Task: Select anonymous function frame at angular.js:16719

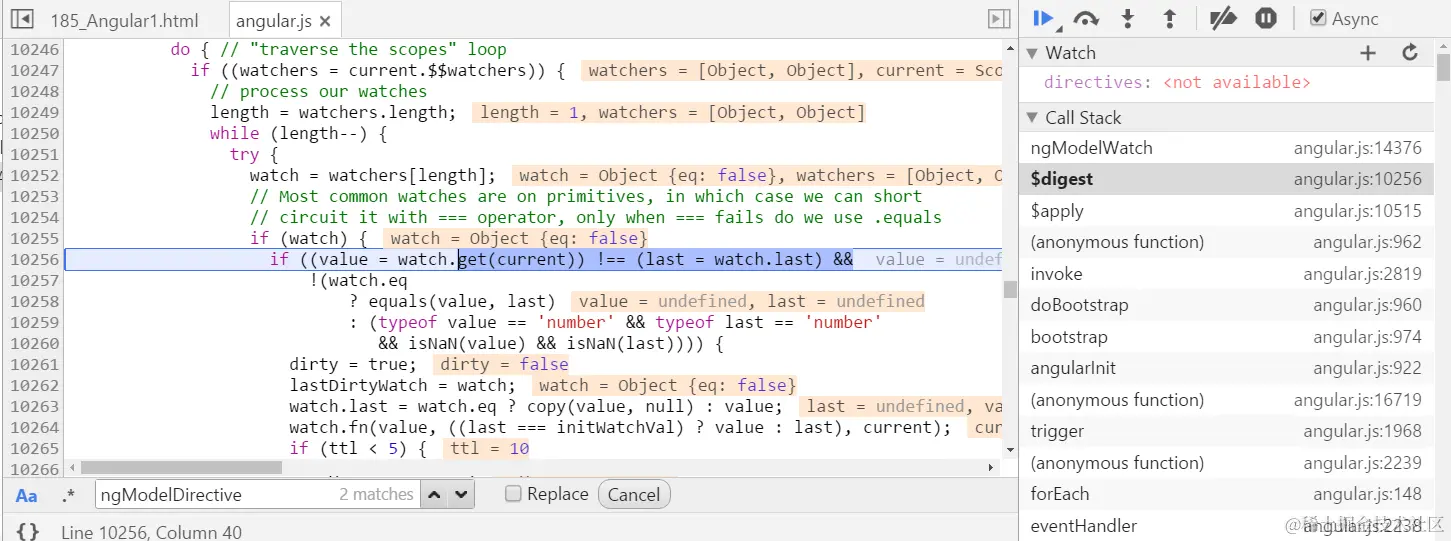Action: coord(1227,400)
